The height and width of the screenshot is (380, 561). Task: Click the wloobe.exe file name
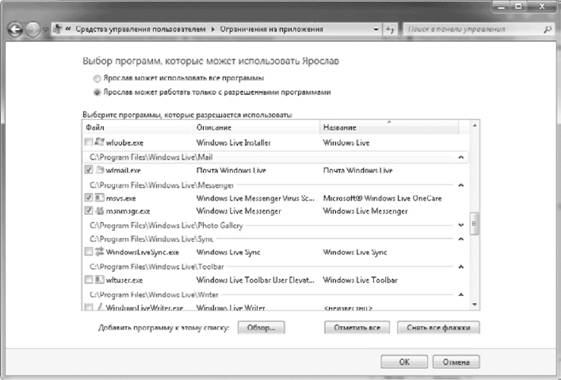click(125, 143)
